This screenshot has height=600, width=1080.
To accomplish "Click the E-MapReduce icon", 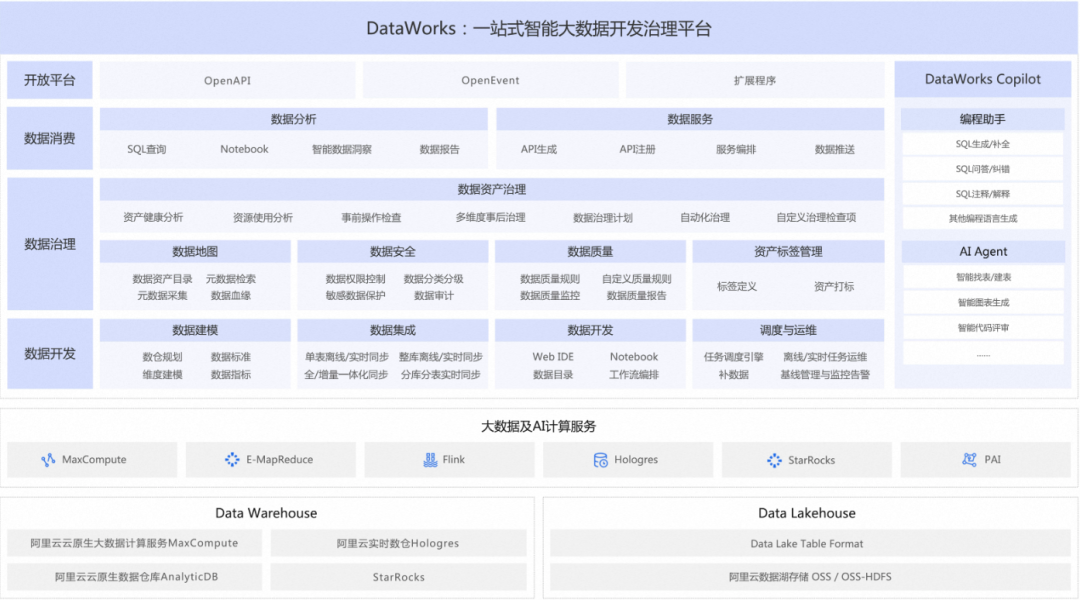I will point(232,459).
